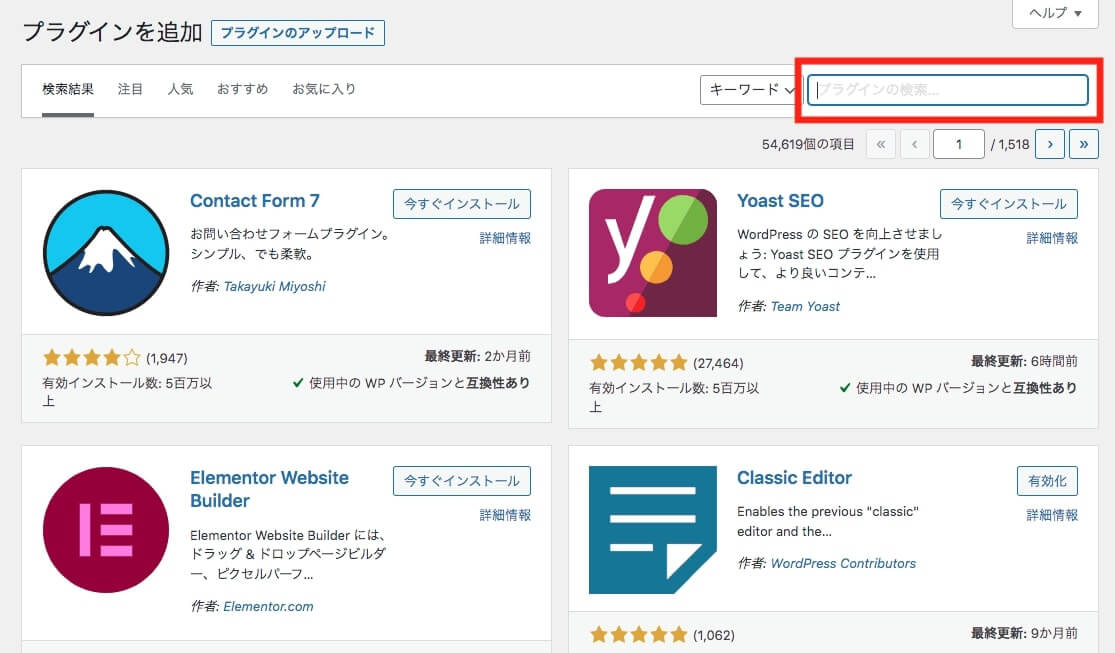Open Yoast SEO title link
Image resolution: width=1115 pixels, height=653 pixels.
click(x=780, y=201)
